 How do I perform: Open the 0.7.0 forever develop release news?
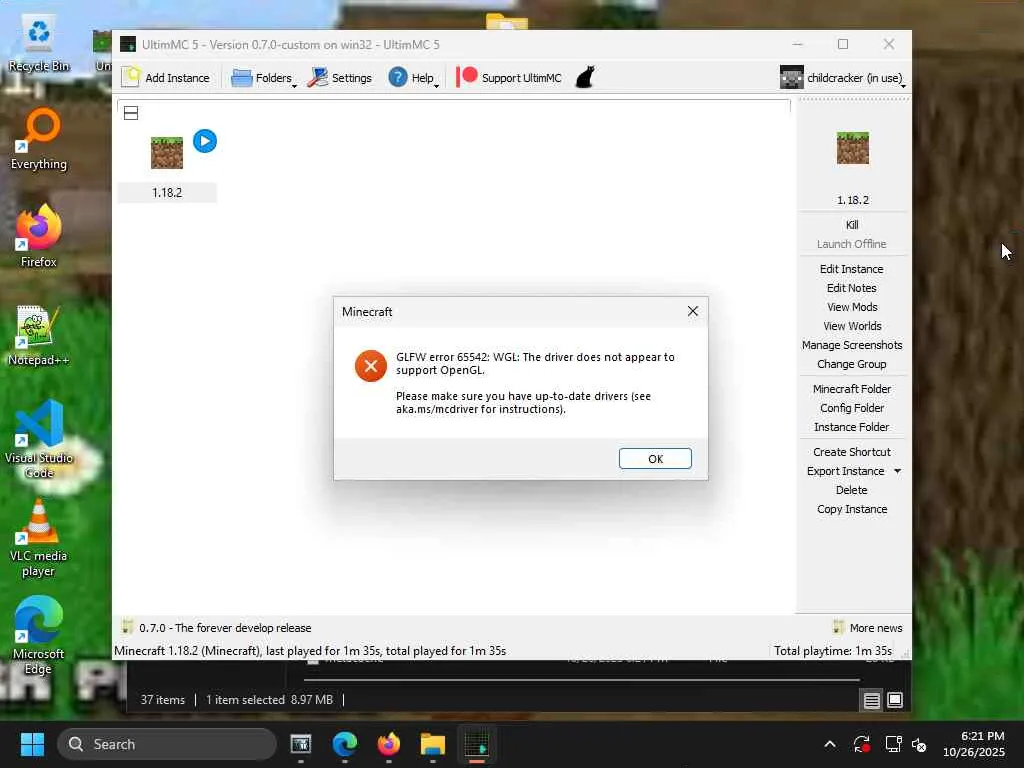[x=217, y=628]
